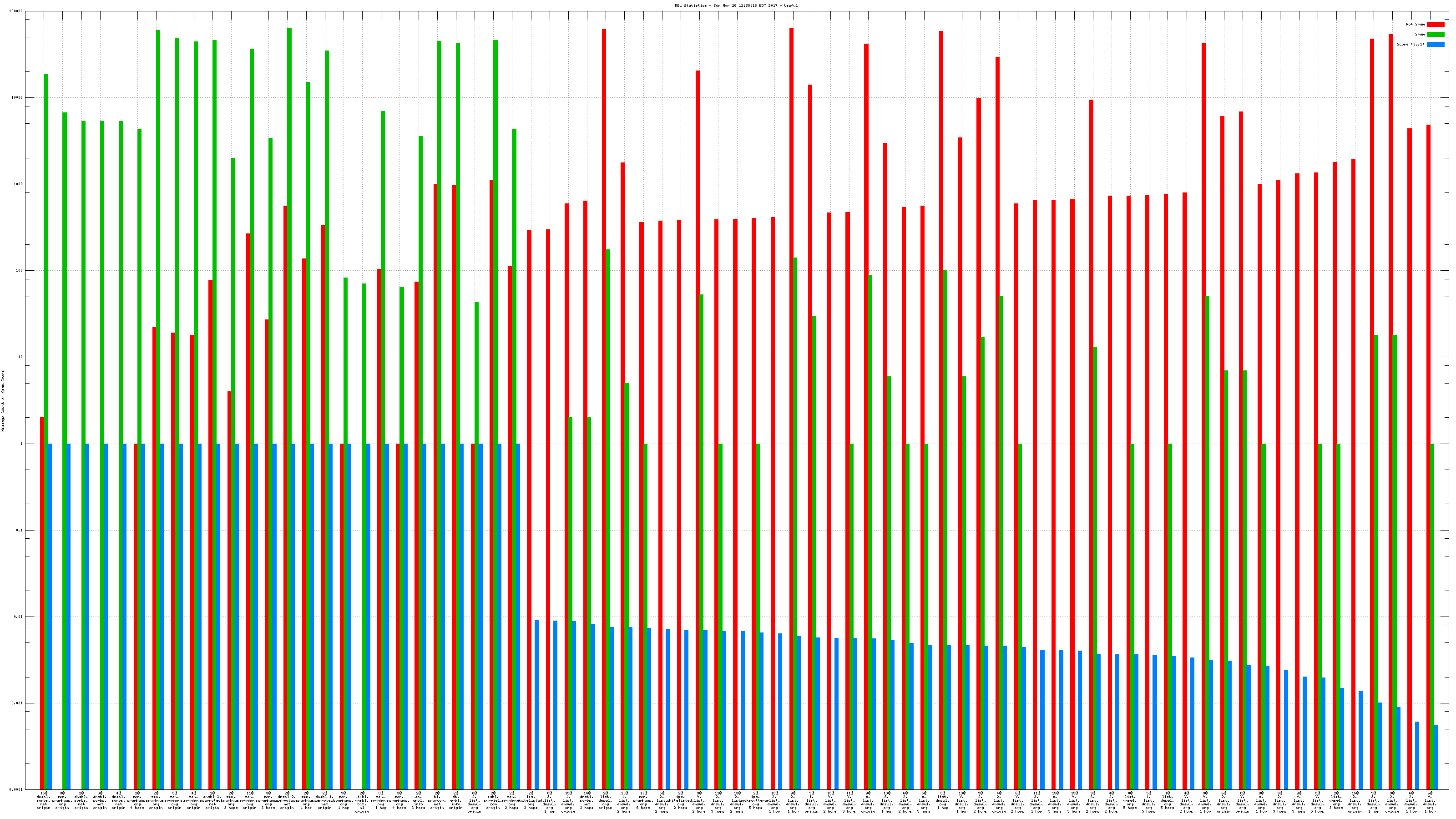Select the 'dnsbl-3.aceprotect.net origin' category label

(212, 800)
